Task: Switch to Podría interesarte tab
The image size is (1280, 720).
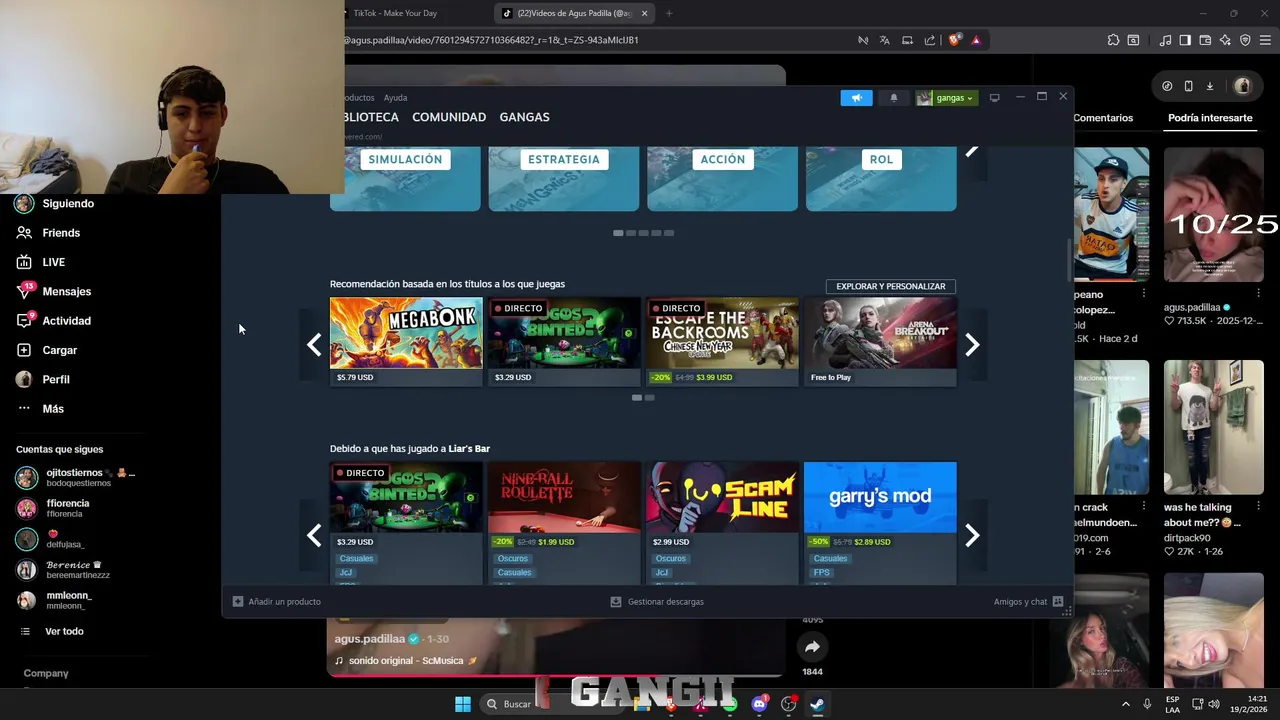Action: (1210, 118)
